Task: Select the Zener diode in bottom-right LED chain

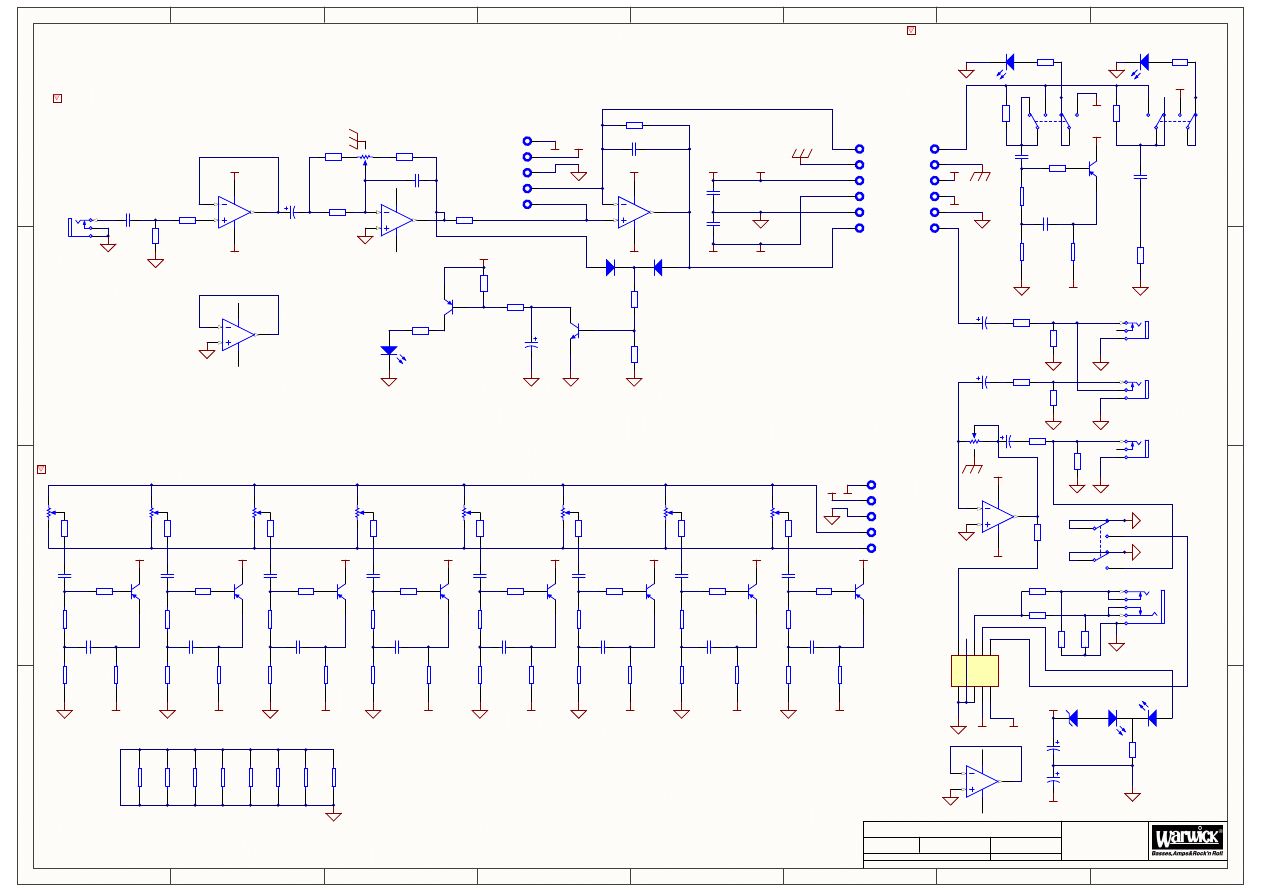Action: click(x=1072, y=718)
